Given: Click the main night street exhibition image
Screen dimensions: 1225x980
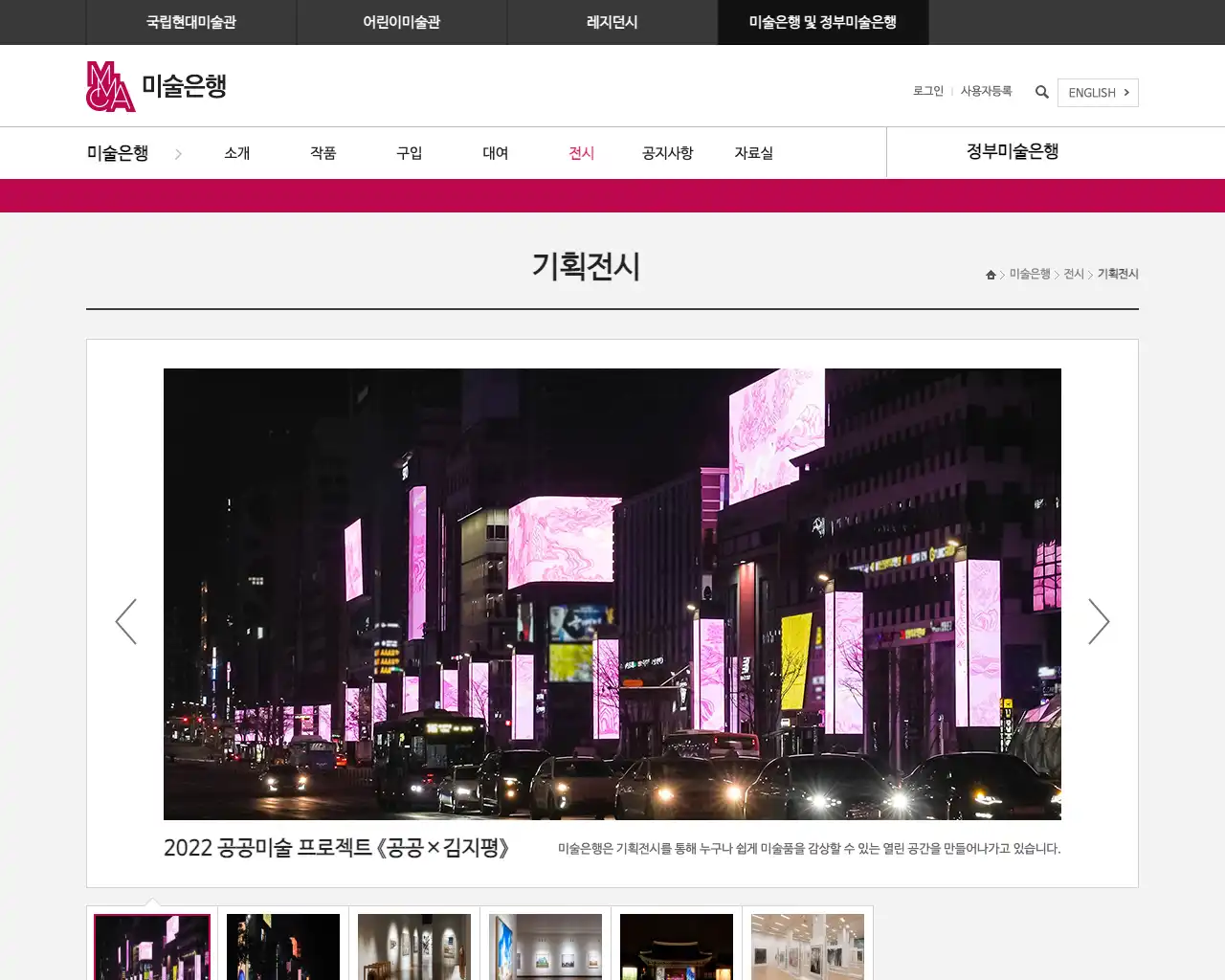Looking at the screenshot, I should pos(612,594).
